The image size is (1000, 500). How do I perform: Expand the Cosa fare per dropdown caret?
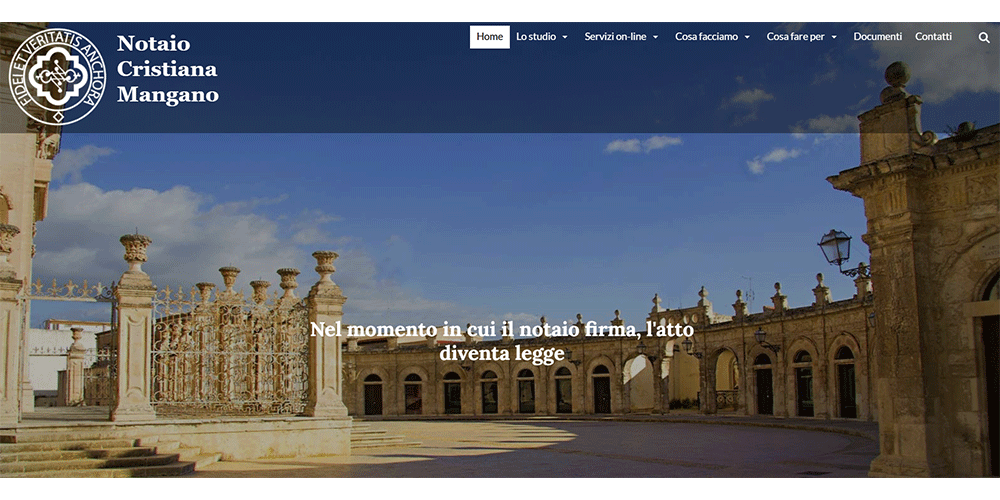(834, 38)
